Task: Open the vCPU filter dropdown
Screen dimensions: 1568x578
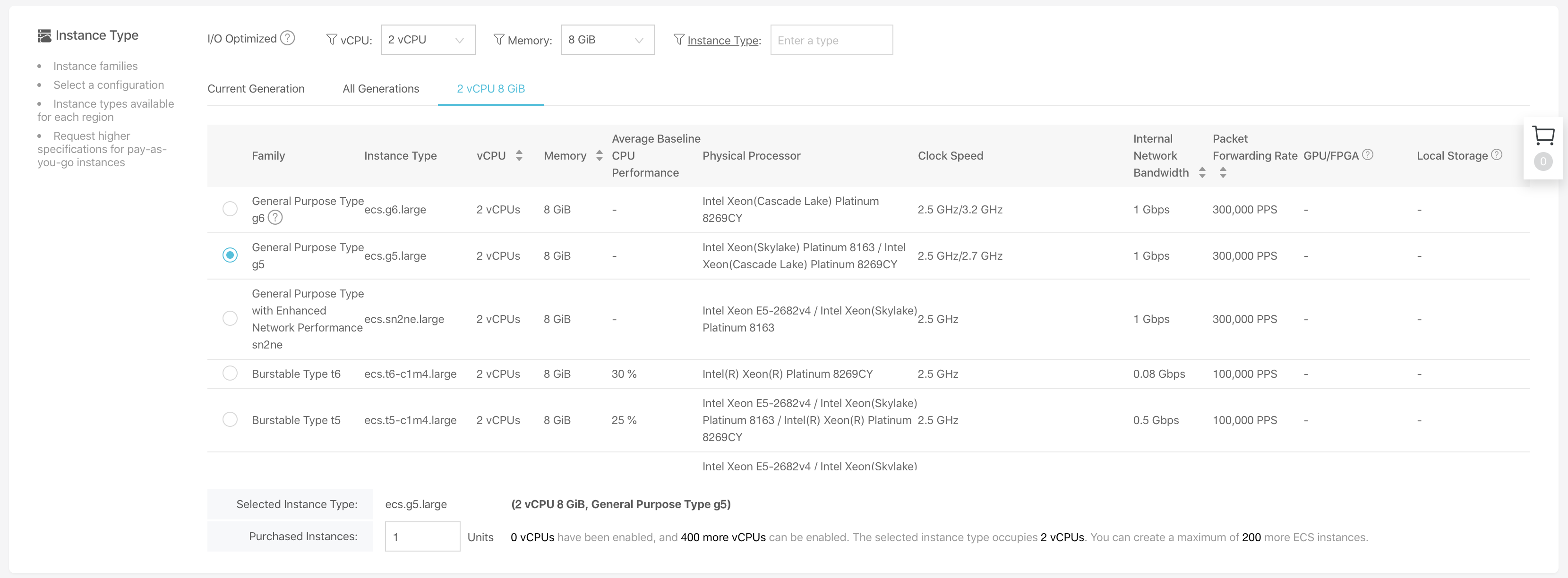Action: pyautogui.click(x=428, y=40)
